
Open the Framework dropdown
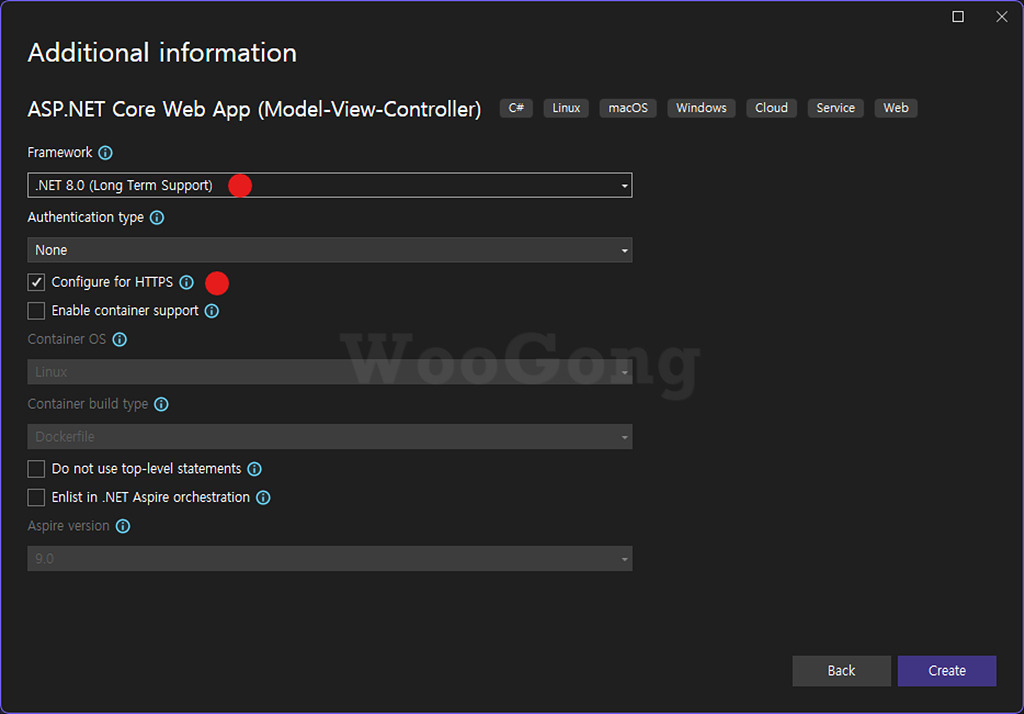pyautogui.click(x=330, y=186)
